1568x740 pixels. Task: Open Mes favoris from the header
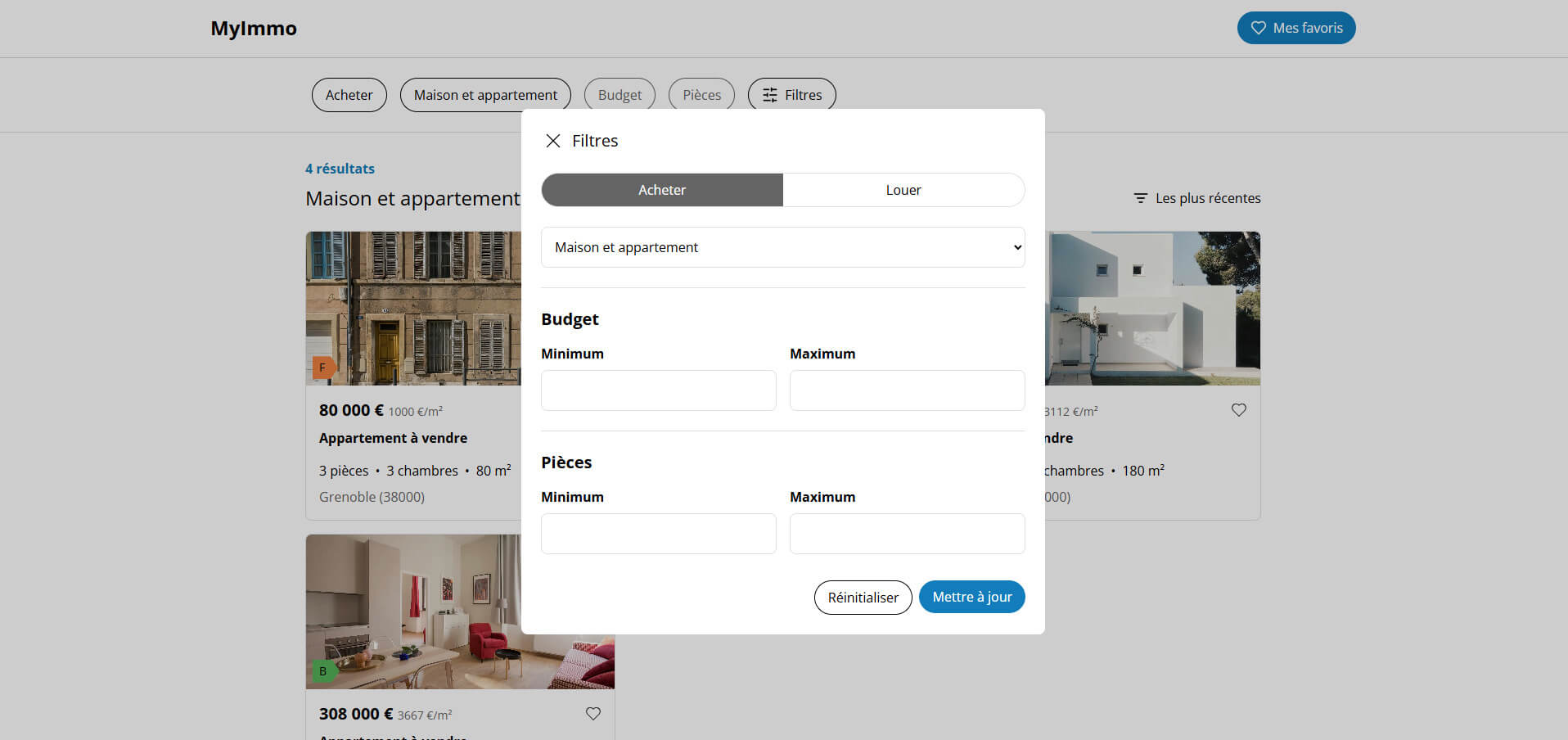click(1296, 28)
